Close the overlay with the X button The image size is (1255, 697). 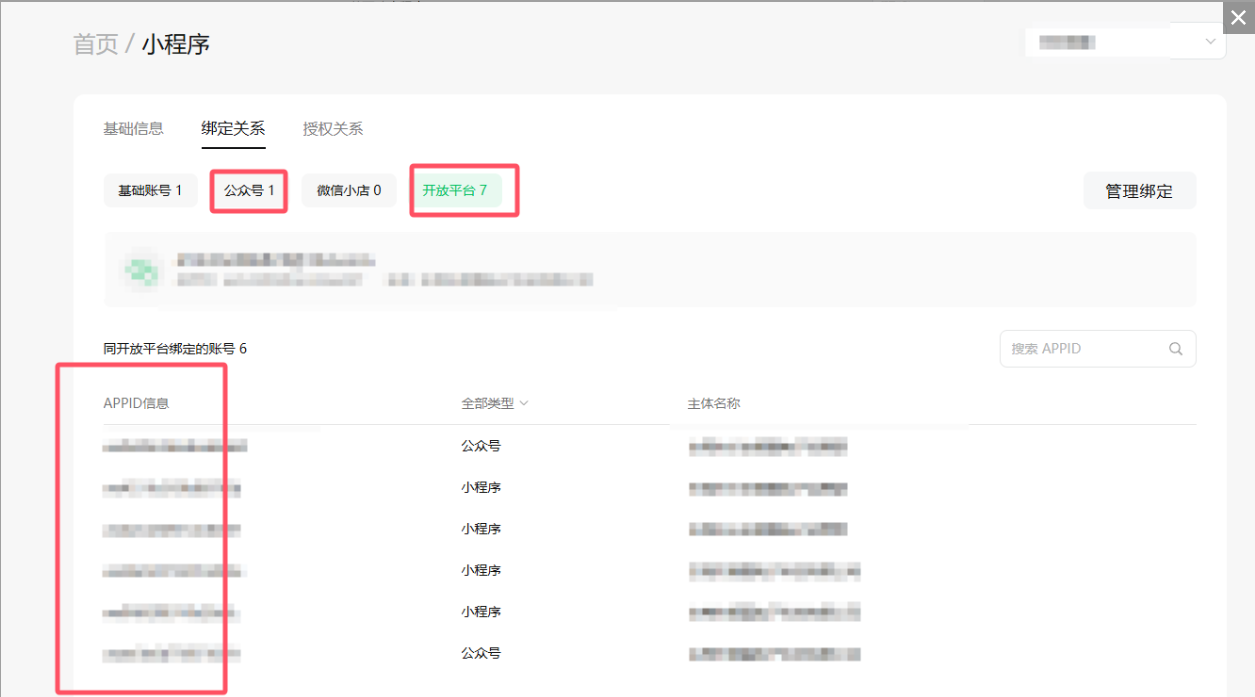click(x=1239, y=16)
